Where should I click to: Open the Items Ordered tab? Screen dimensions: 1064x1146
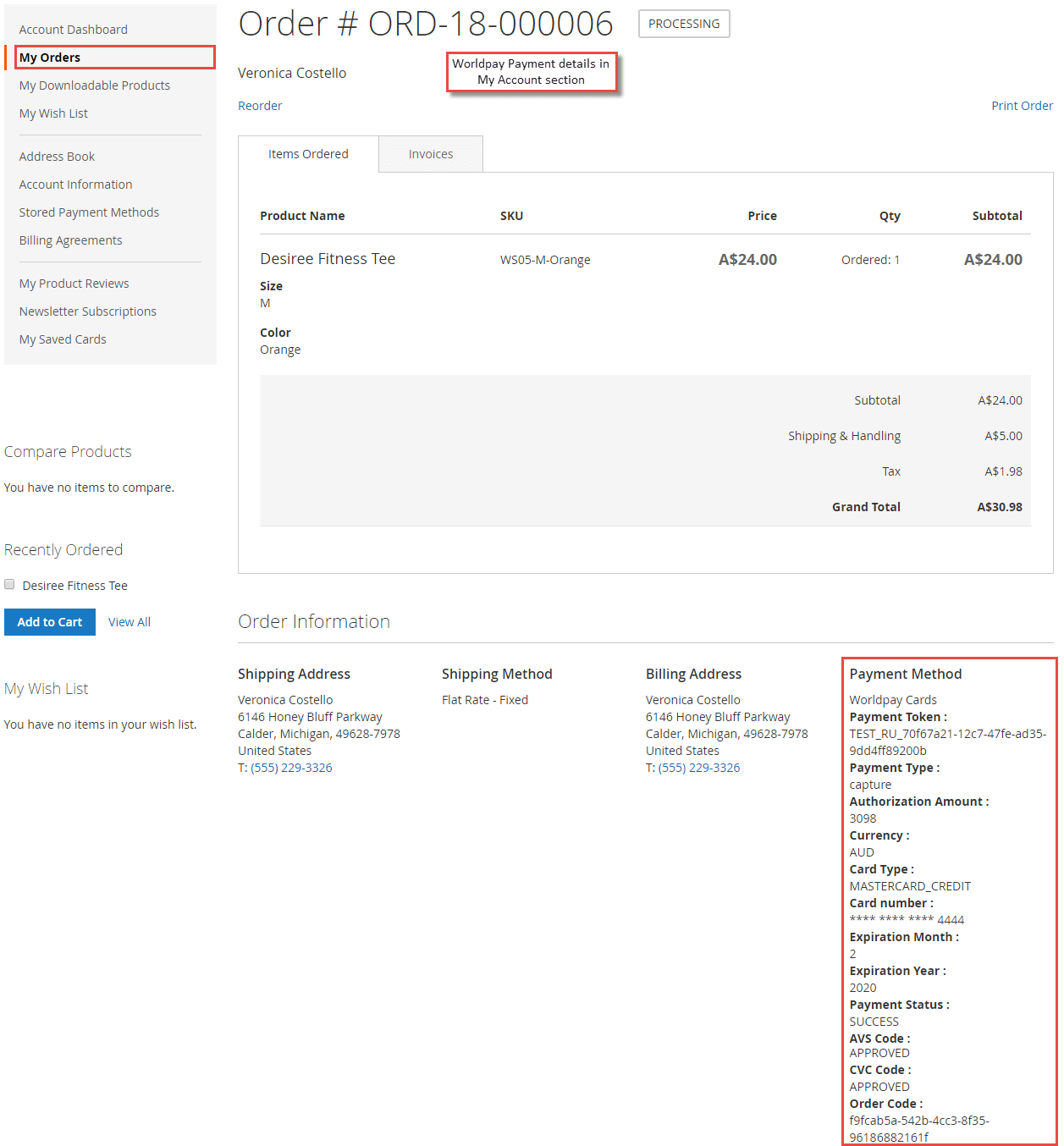[308, 153]
